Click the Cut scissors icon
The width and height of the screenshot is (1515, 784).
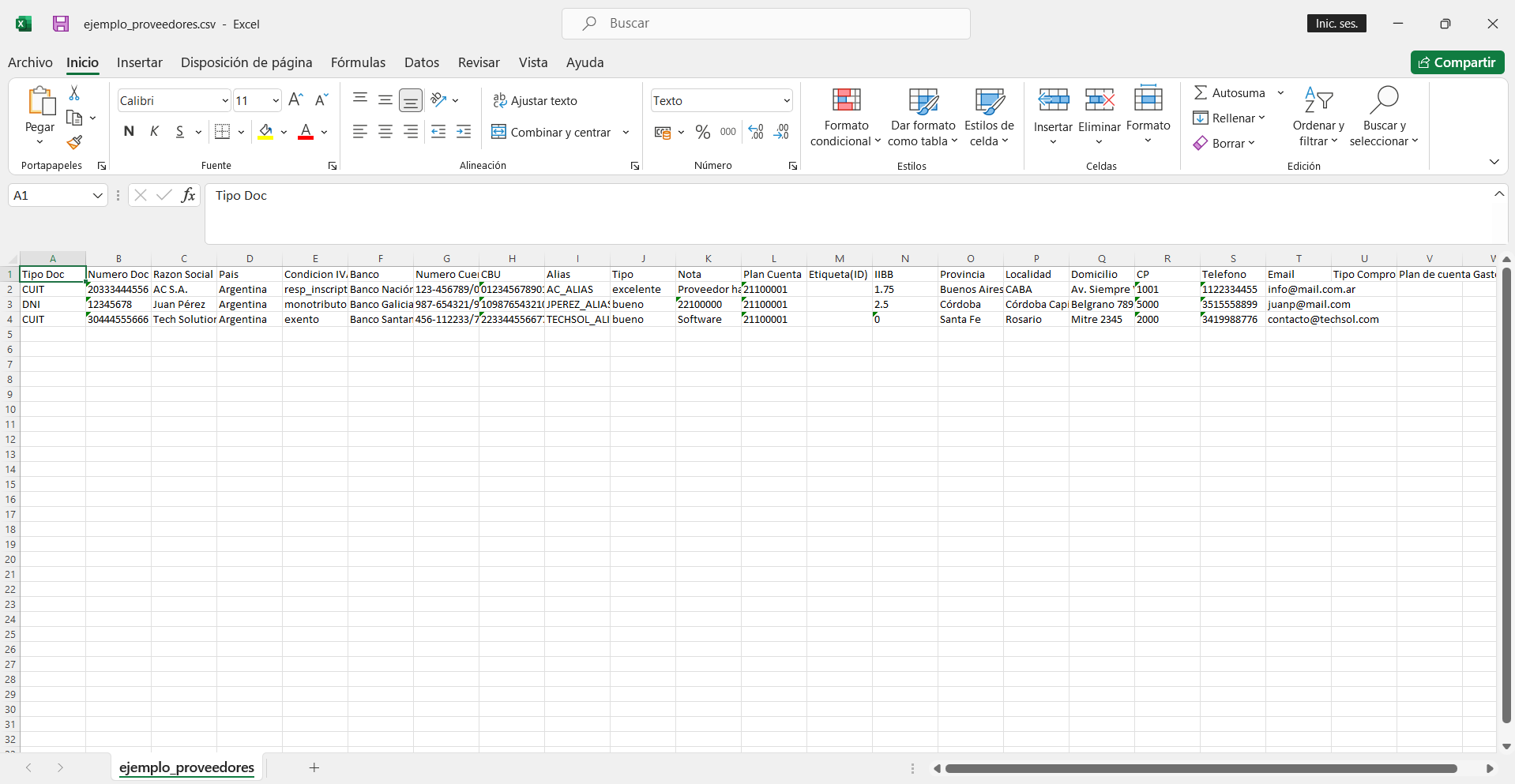pyautogui.click(x=74, y=93)
